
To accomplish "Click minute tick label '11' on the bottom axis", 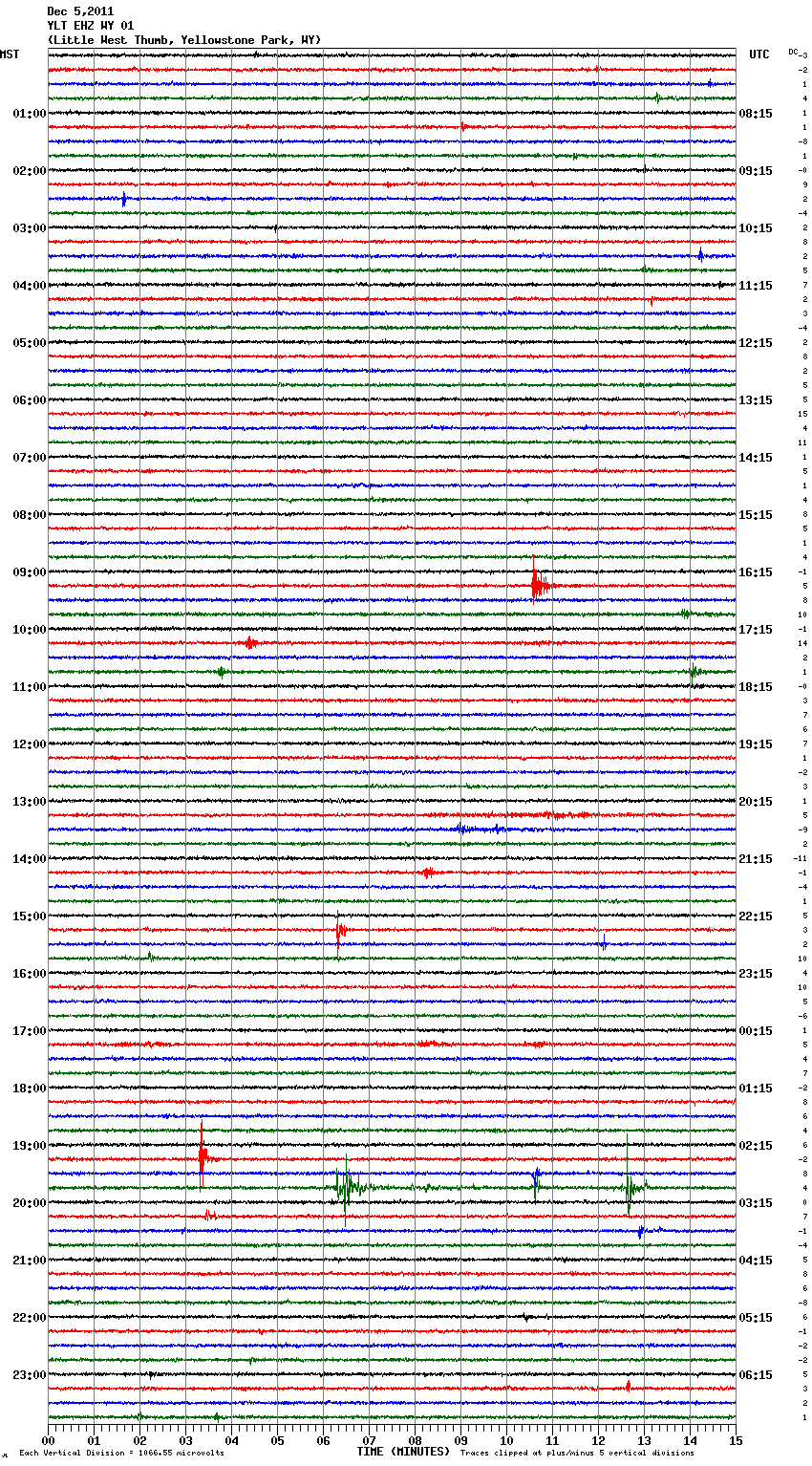I will click(552, 1440).
